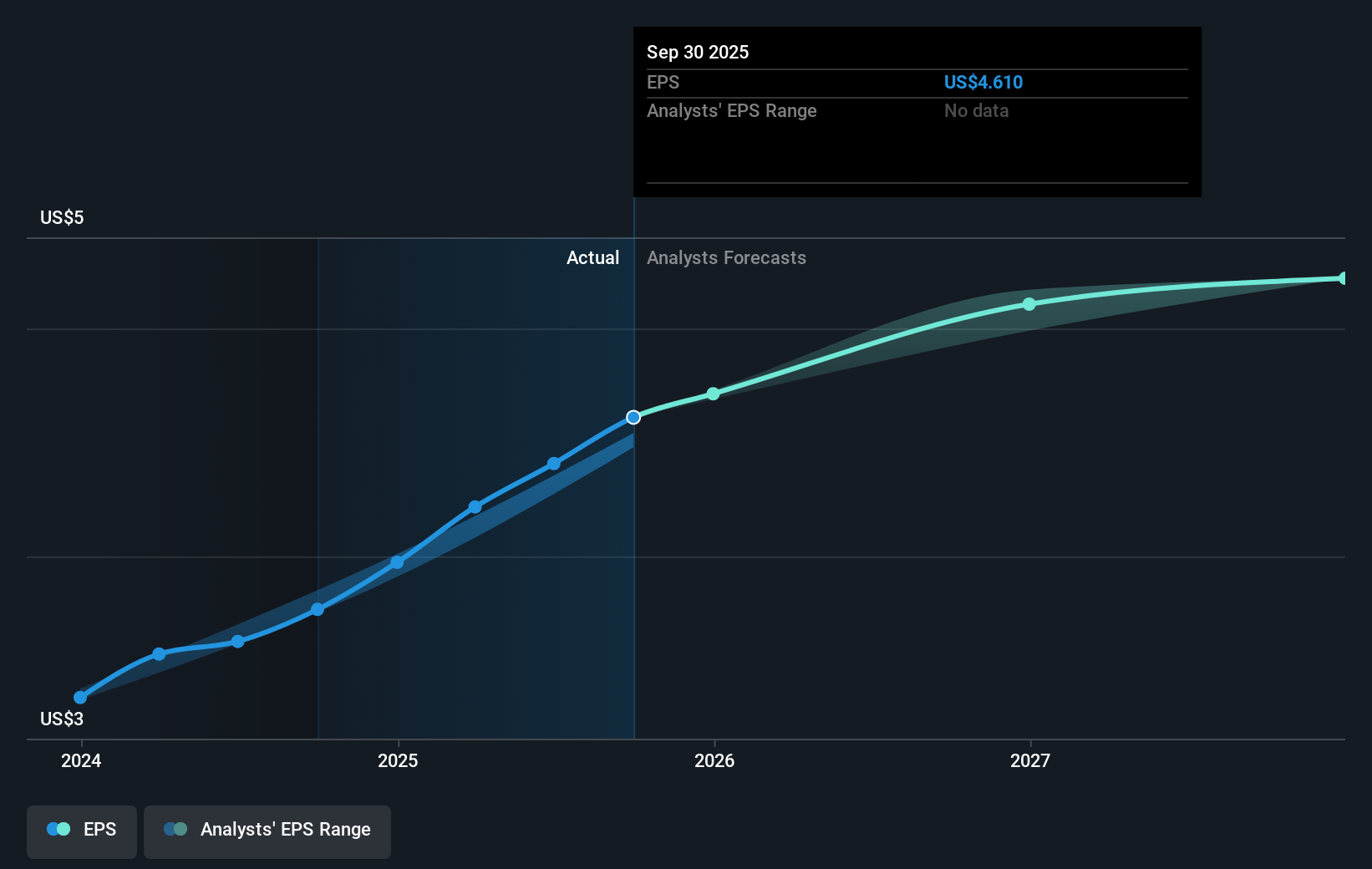Screen dimensions: 1372x869
Task: Click the 'US$5' axis label
Action: (62, 217)
